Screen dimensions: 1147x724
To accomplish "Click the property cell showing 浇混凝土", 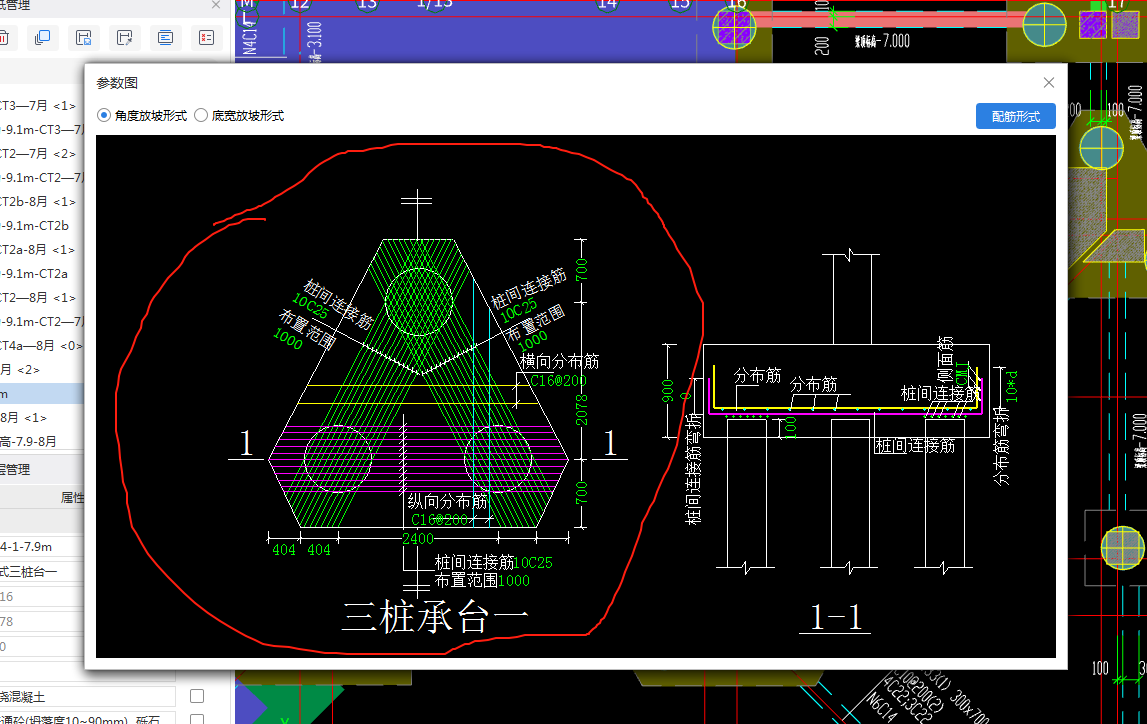I will 86,696.
